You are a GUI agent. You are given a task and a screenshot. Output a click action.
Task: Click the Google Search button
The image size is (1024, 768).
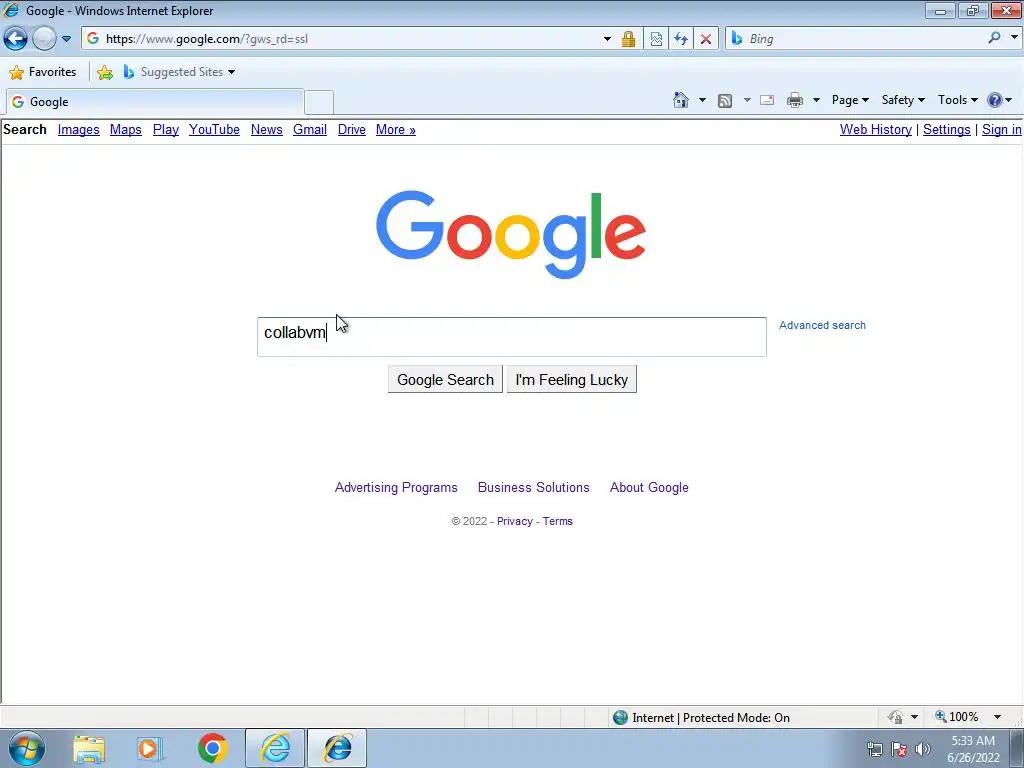pos(445,379)
